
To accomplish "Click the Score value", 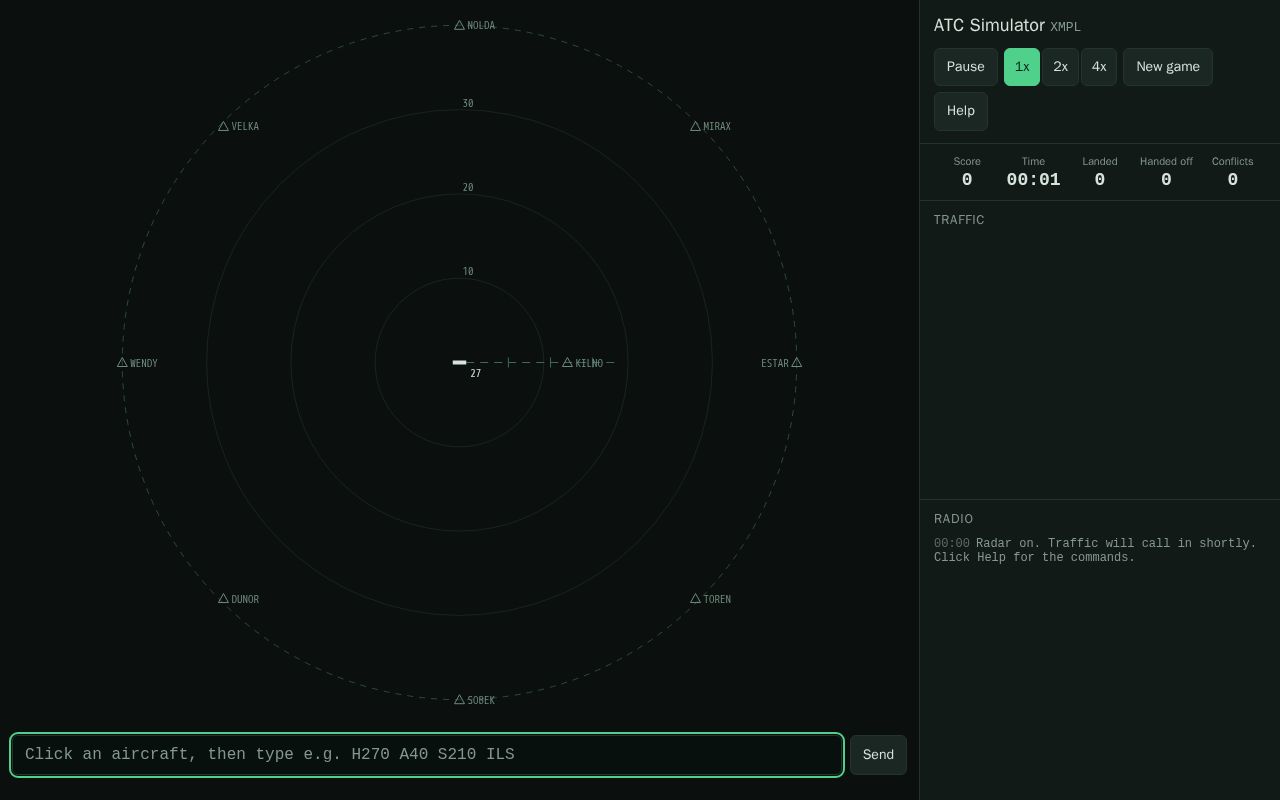I will (x=967, y=180).
